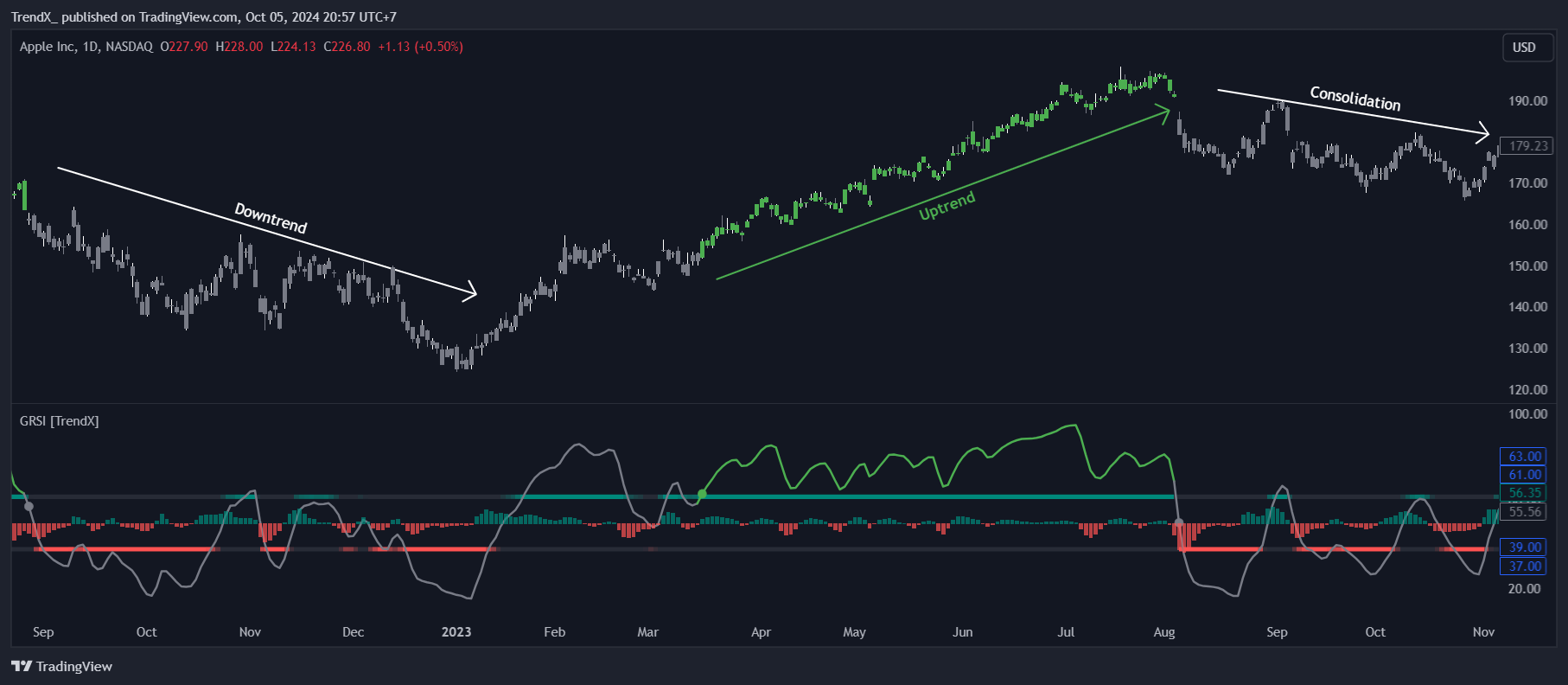Click the 150.00 price axis label
The height and width of the screenshot is (685, 1568).
point(1527,266)
